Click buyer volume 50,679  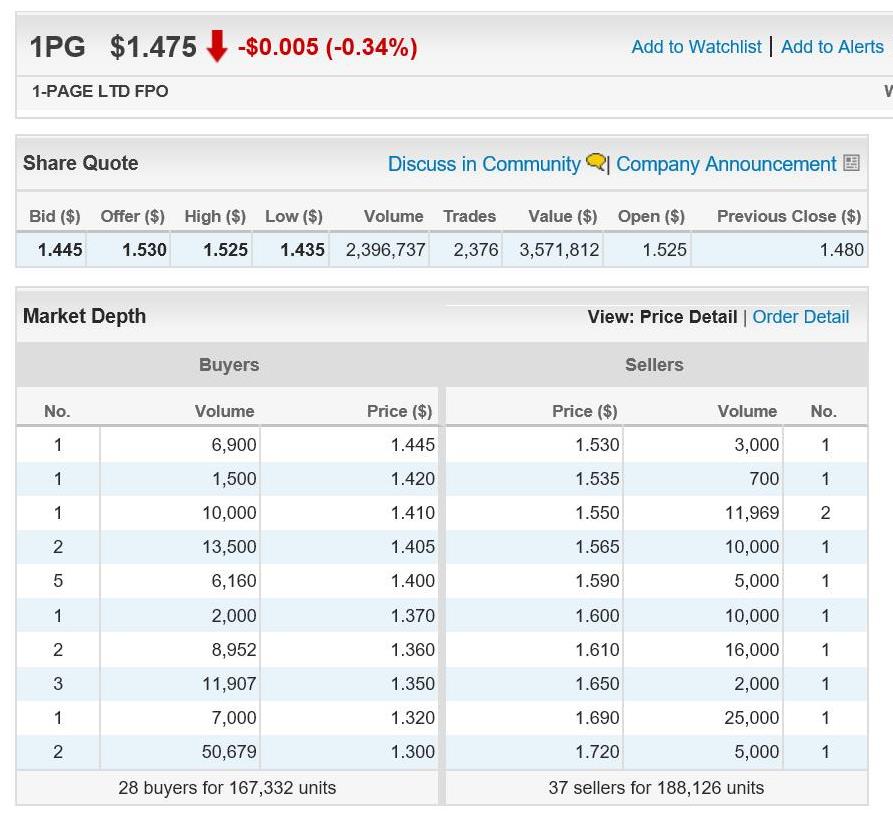click(229, 752)
